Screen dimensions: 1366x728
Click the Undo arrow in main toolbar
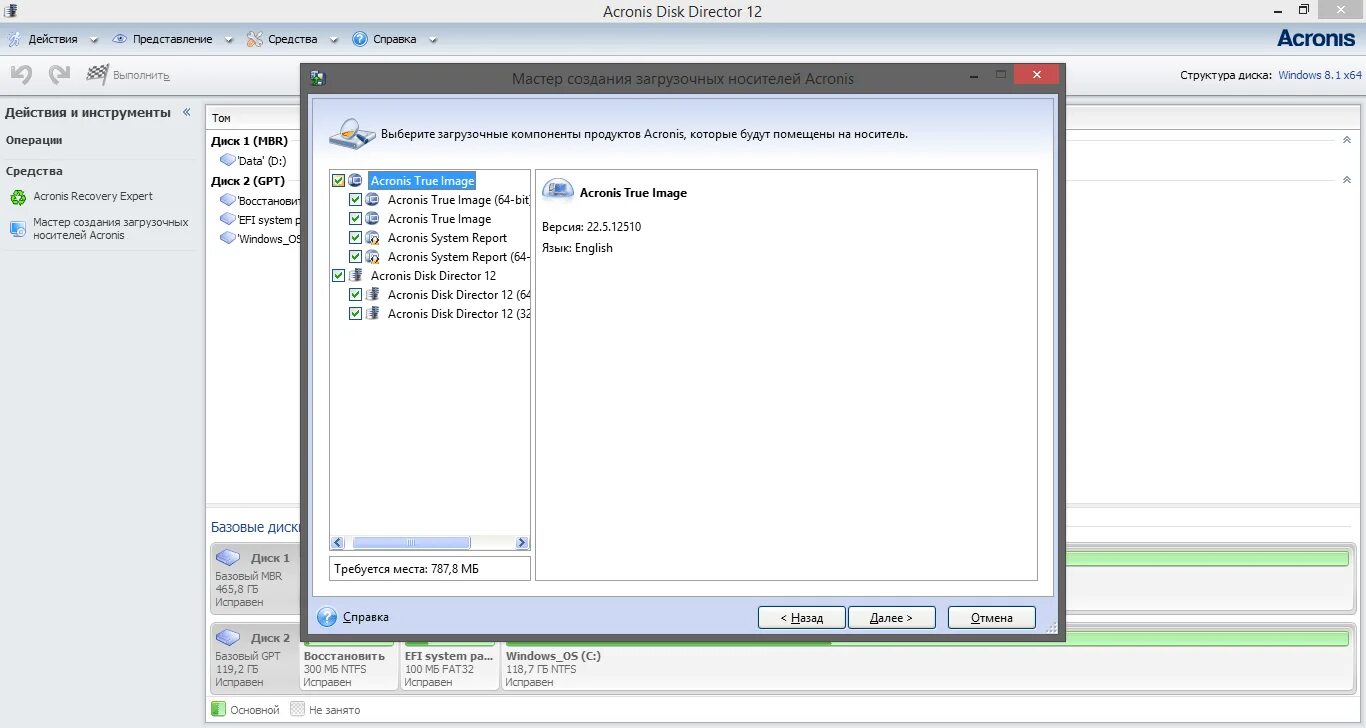[22, 74]
